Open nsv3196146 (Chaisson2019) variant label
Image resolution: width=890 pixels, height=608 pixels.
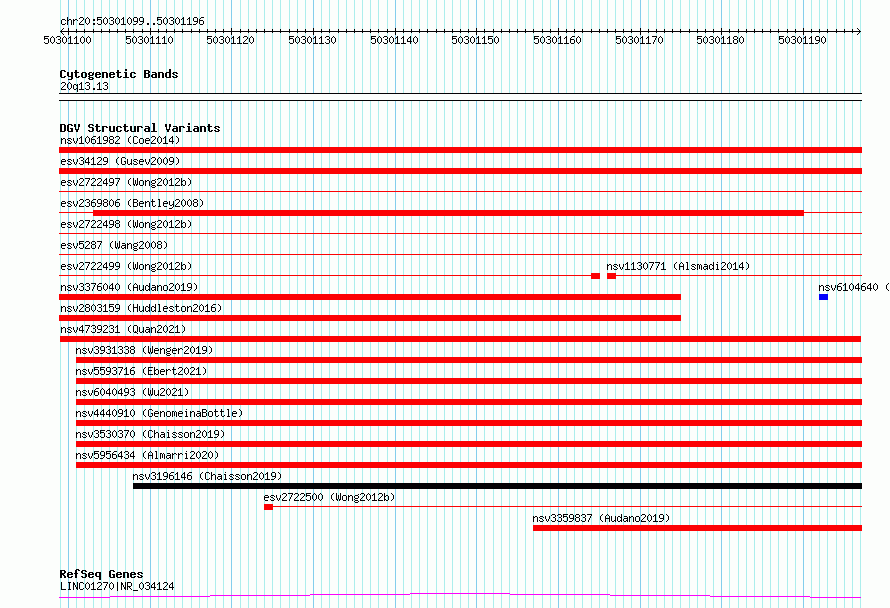click(207, 476)
